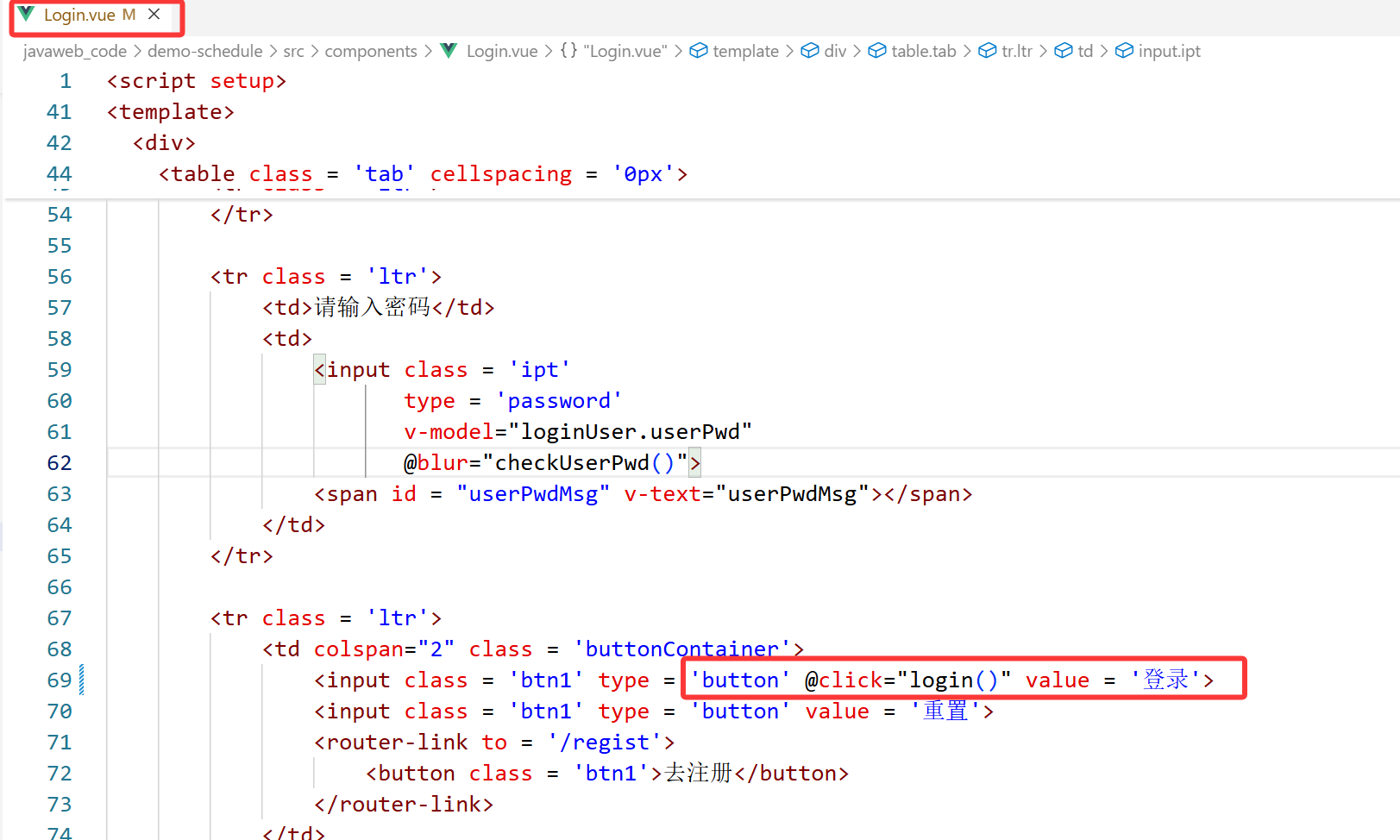Click @blur="checkUserPwd()" attribute
1400x840 pixels.
pos(546,463)
